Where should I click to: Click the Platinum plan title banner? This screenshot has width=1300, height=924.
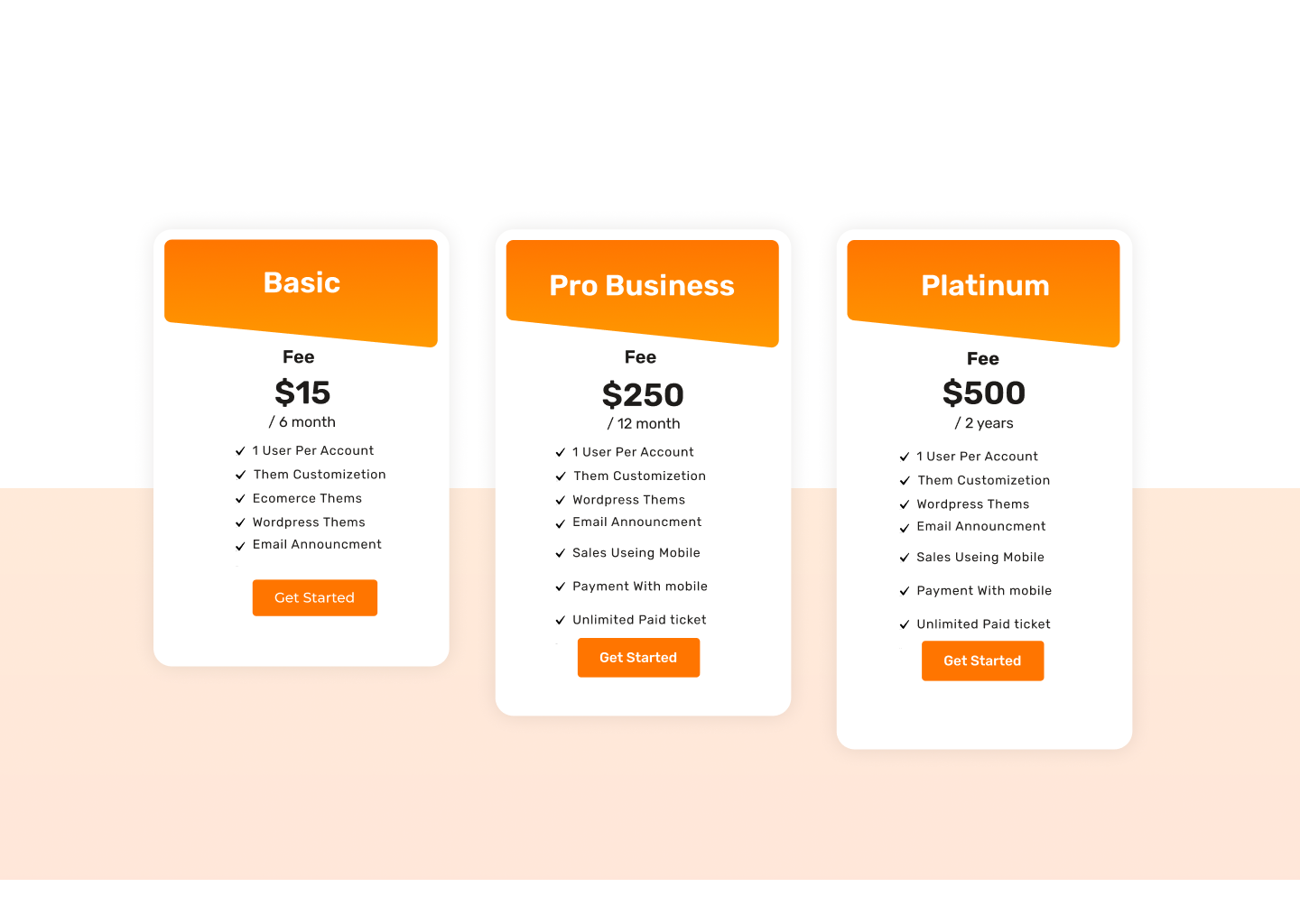[983, 287]
